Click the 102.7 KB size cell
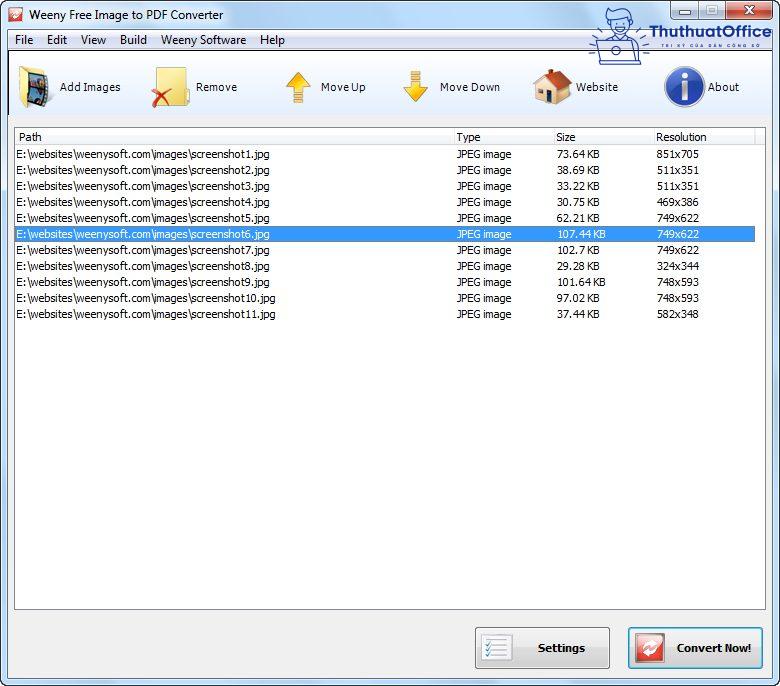Screen dimensions: 780x686 (x=578, y=250)
